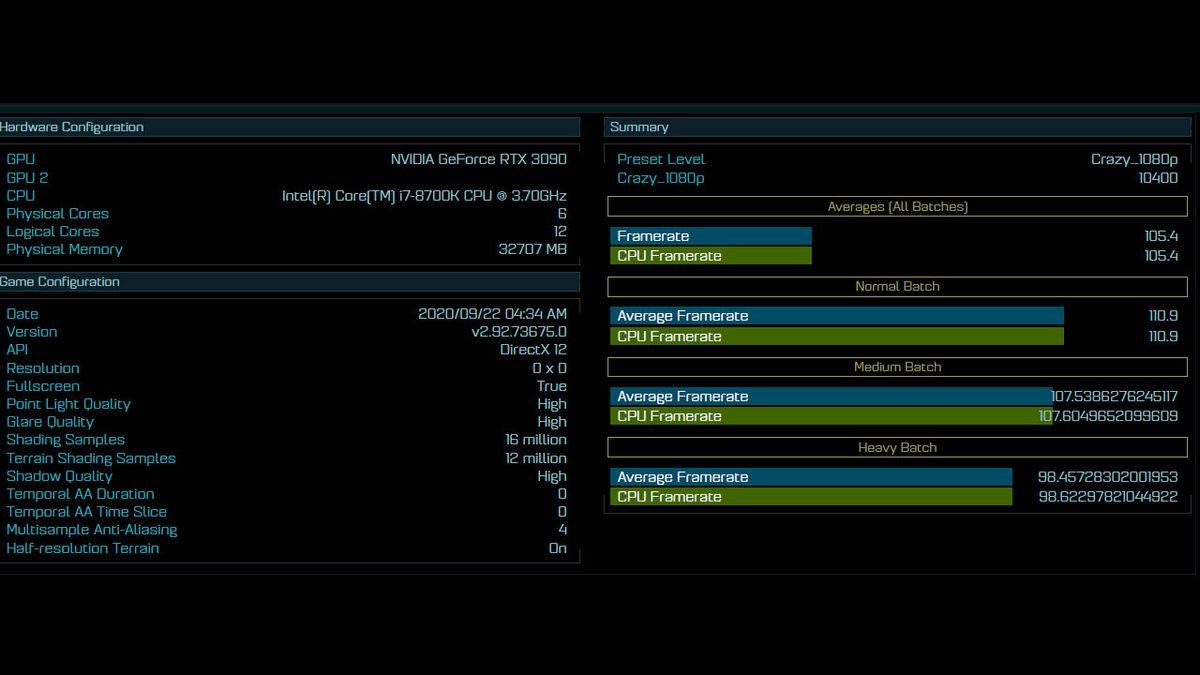
Task: Open the Point Light Quality setting
Action: 68,404
